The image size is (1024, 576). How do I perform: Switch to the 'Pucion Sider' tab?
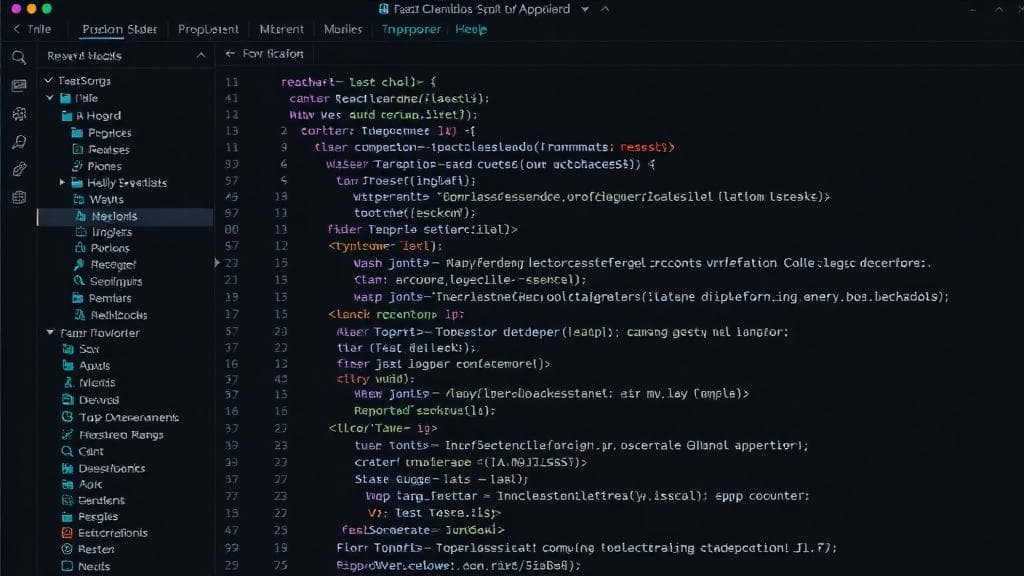(x=119, y=29)
